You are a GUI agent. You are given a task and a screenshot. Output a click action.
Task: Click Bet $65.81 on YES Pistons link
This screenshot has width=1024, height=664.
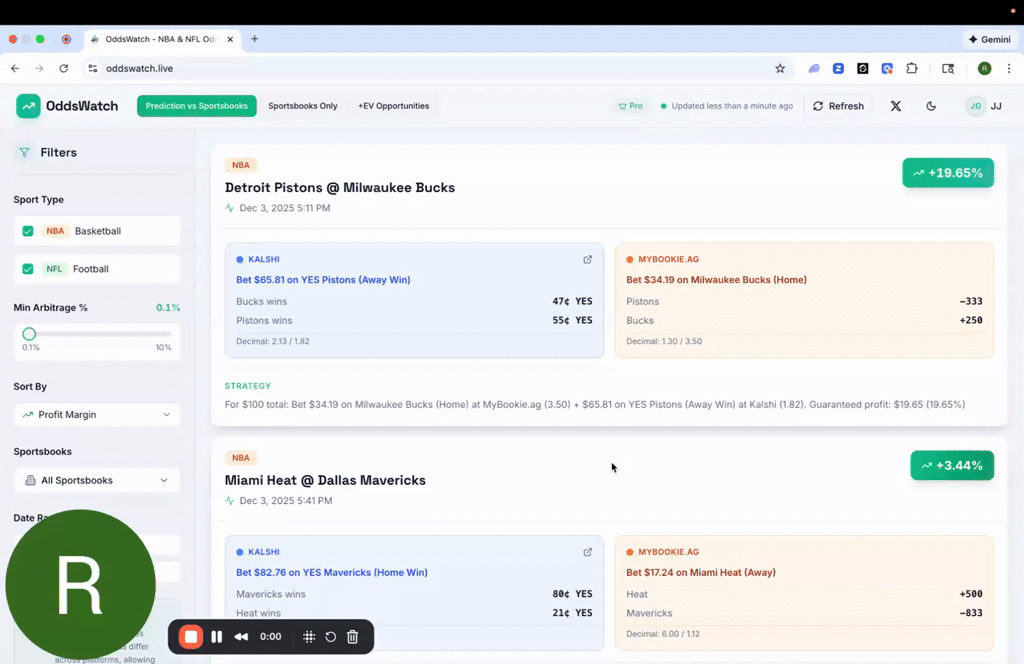pyautogui.click(x=323, y=279)
